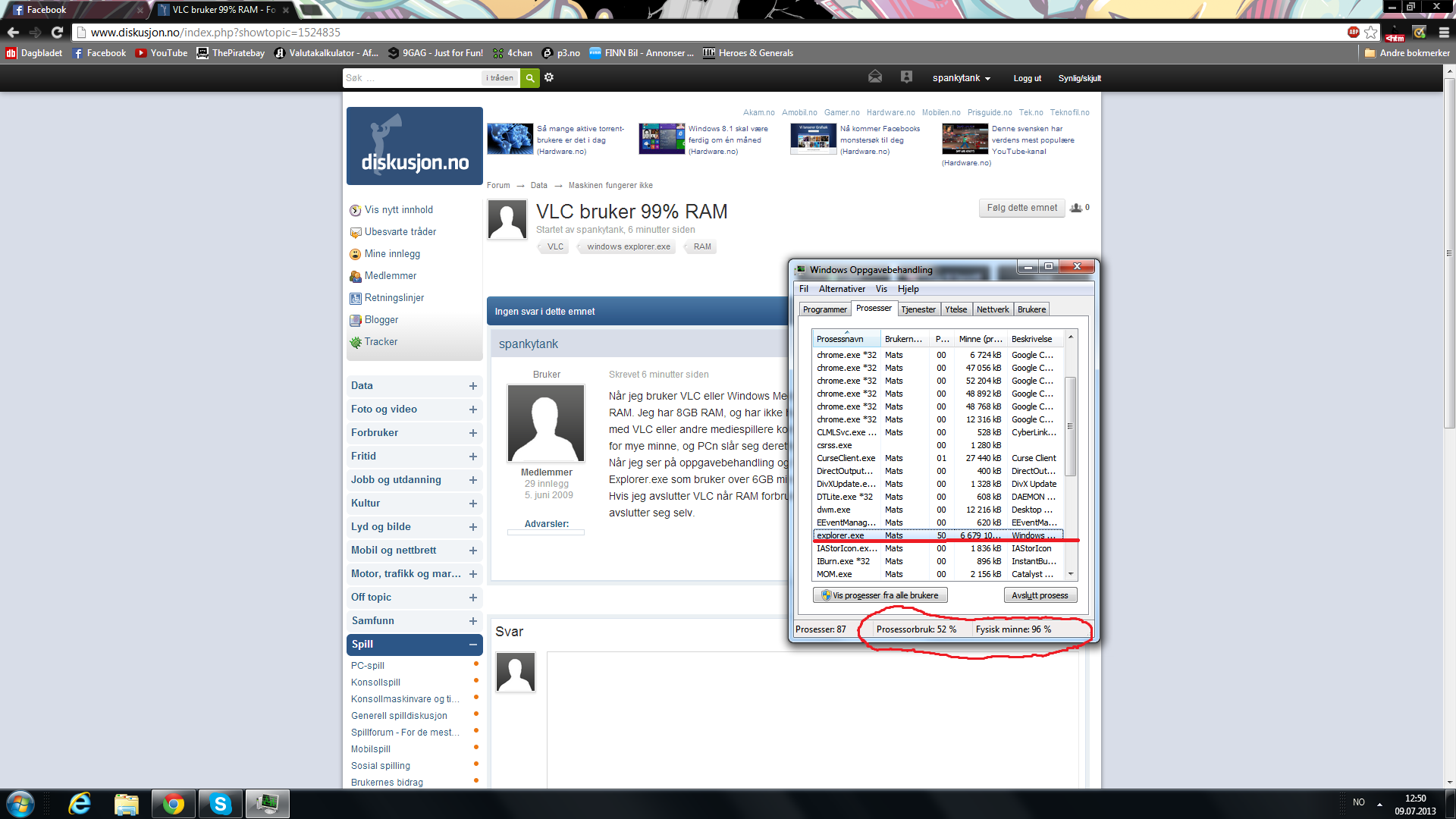Viewport: 1456px width, 819px height.
Task: Click the Windows 8.1 article thumbnail
Action: point(662,139)
